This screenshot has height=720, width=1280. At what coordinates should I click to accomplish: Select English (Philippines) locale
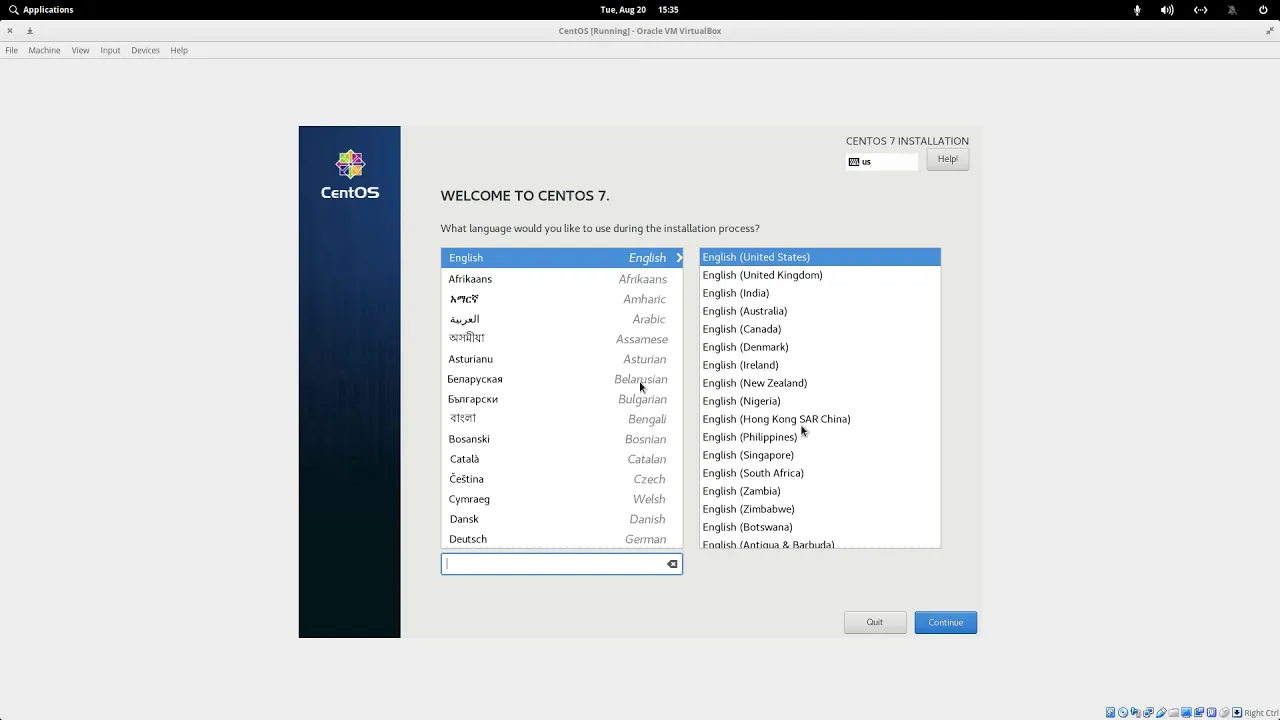coord(820,437)
